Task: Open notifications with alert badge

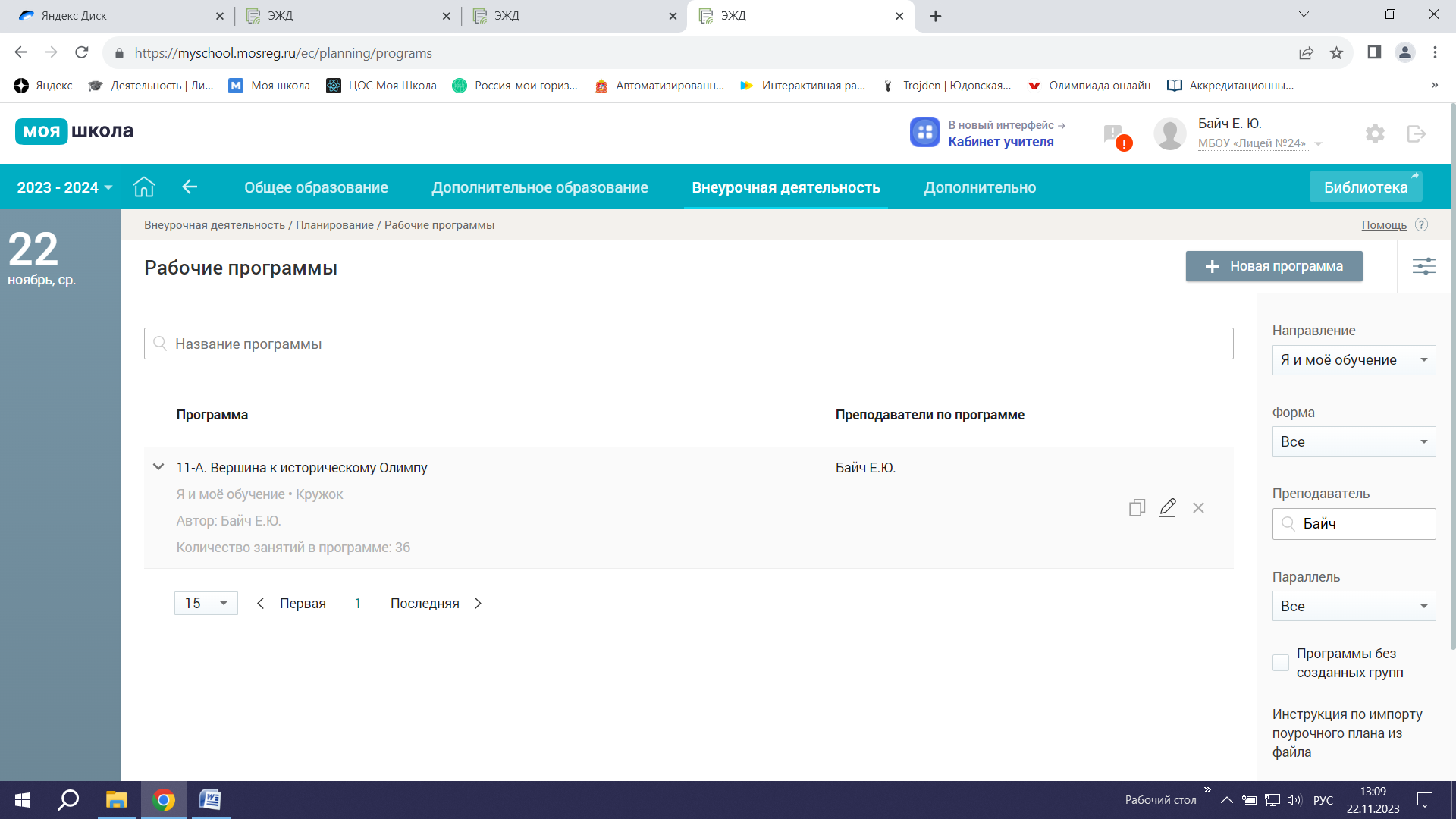Action: click(x=1117, y=136)
